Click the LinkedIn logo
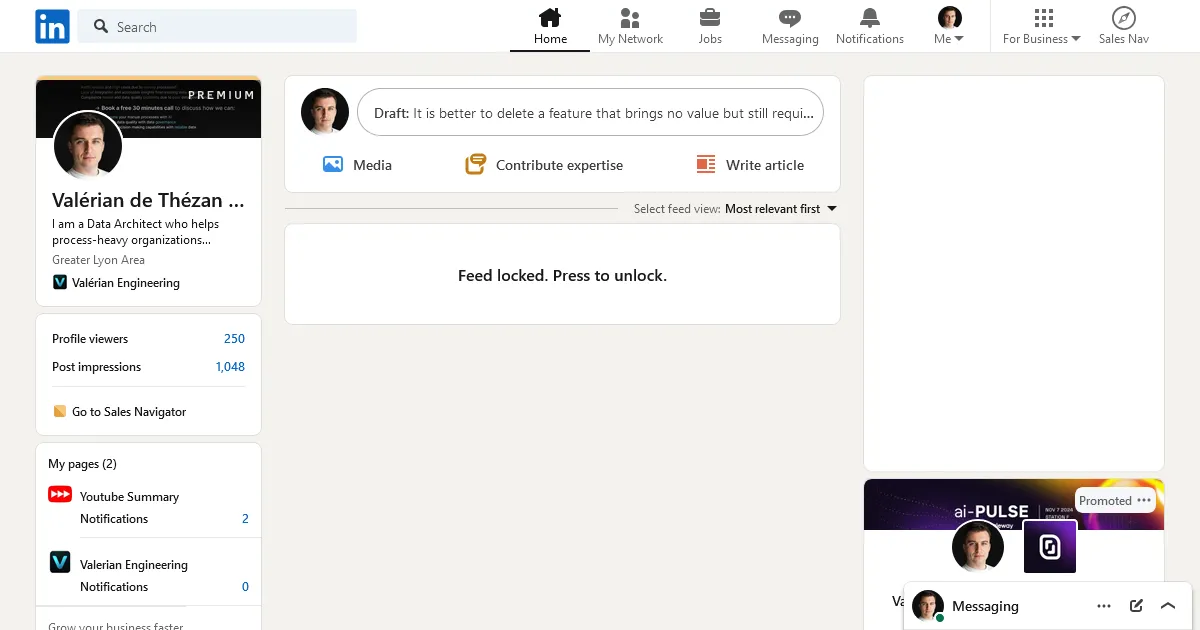Screen dimensions: 1200x630 [x=52, y=26]
